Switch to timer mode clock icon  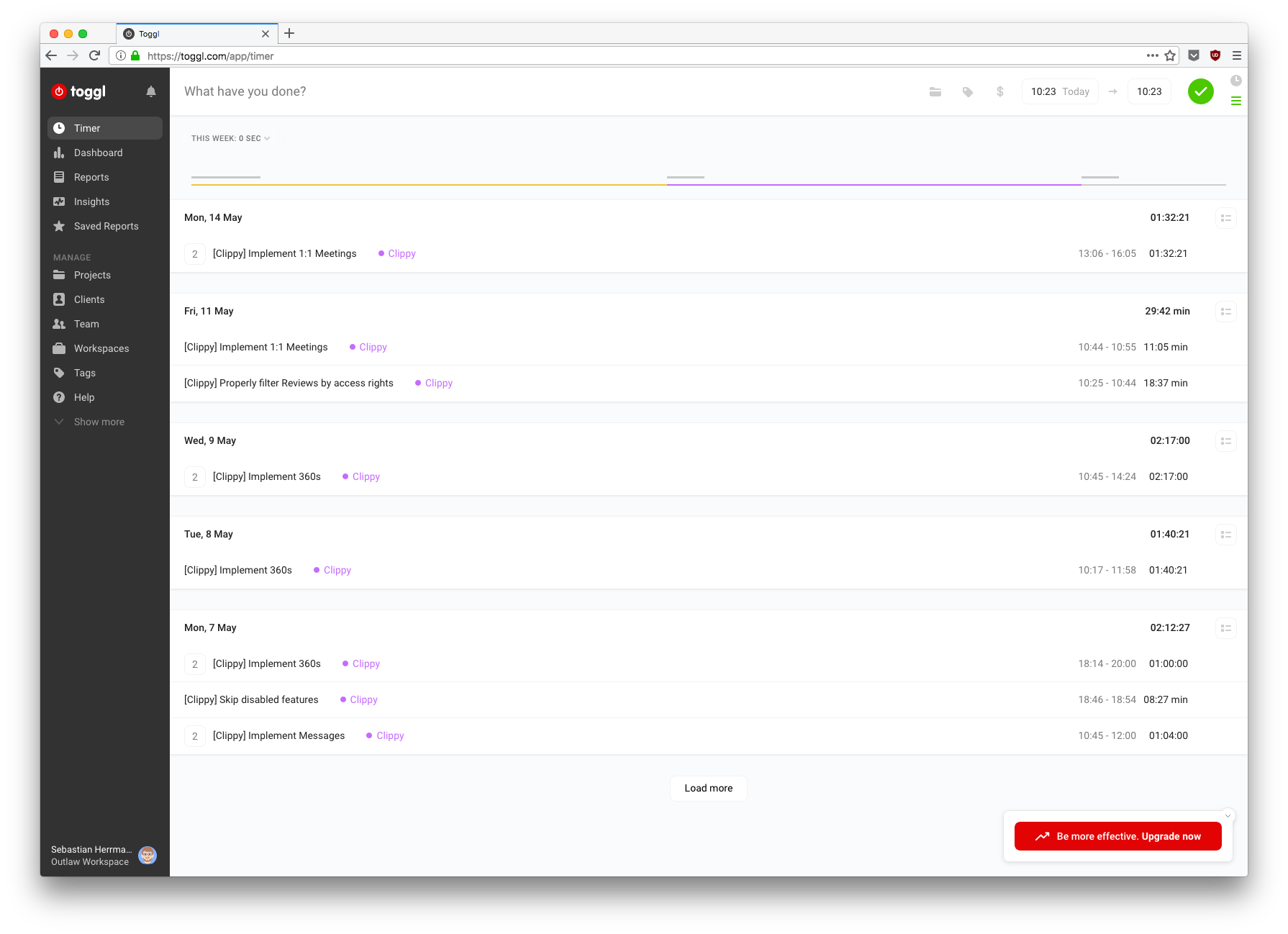pos(1236,81)
